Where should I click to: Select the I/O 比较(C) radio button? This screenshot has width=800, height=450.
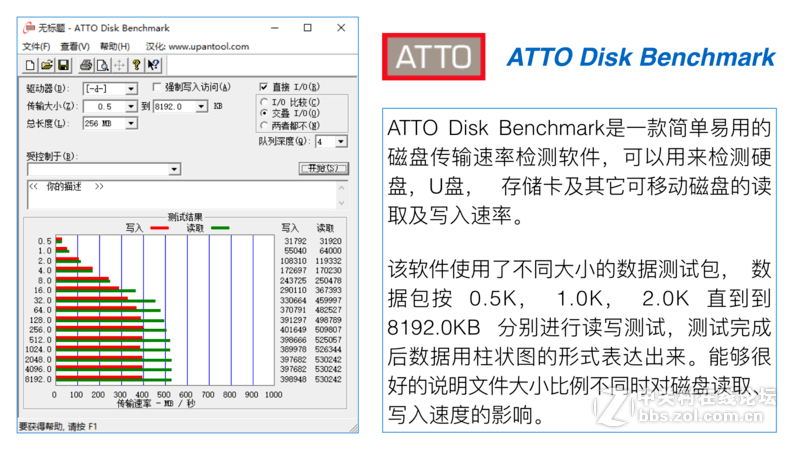(x=264, y=102)
